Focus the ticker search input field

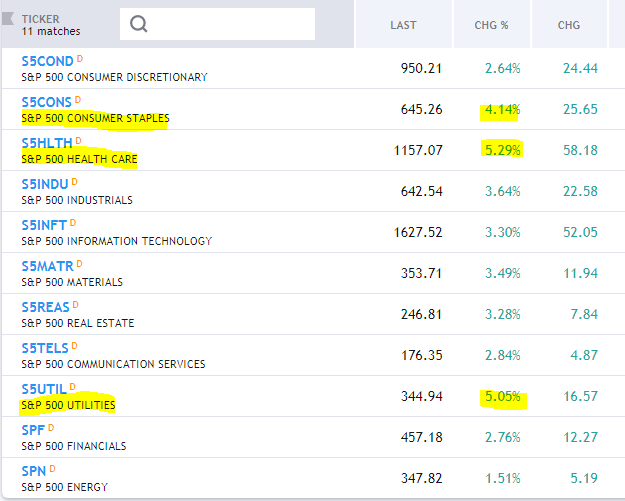[217, 24]
